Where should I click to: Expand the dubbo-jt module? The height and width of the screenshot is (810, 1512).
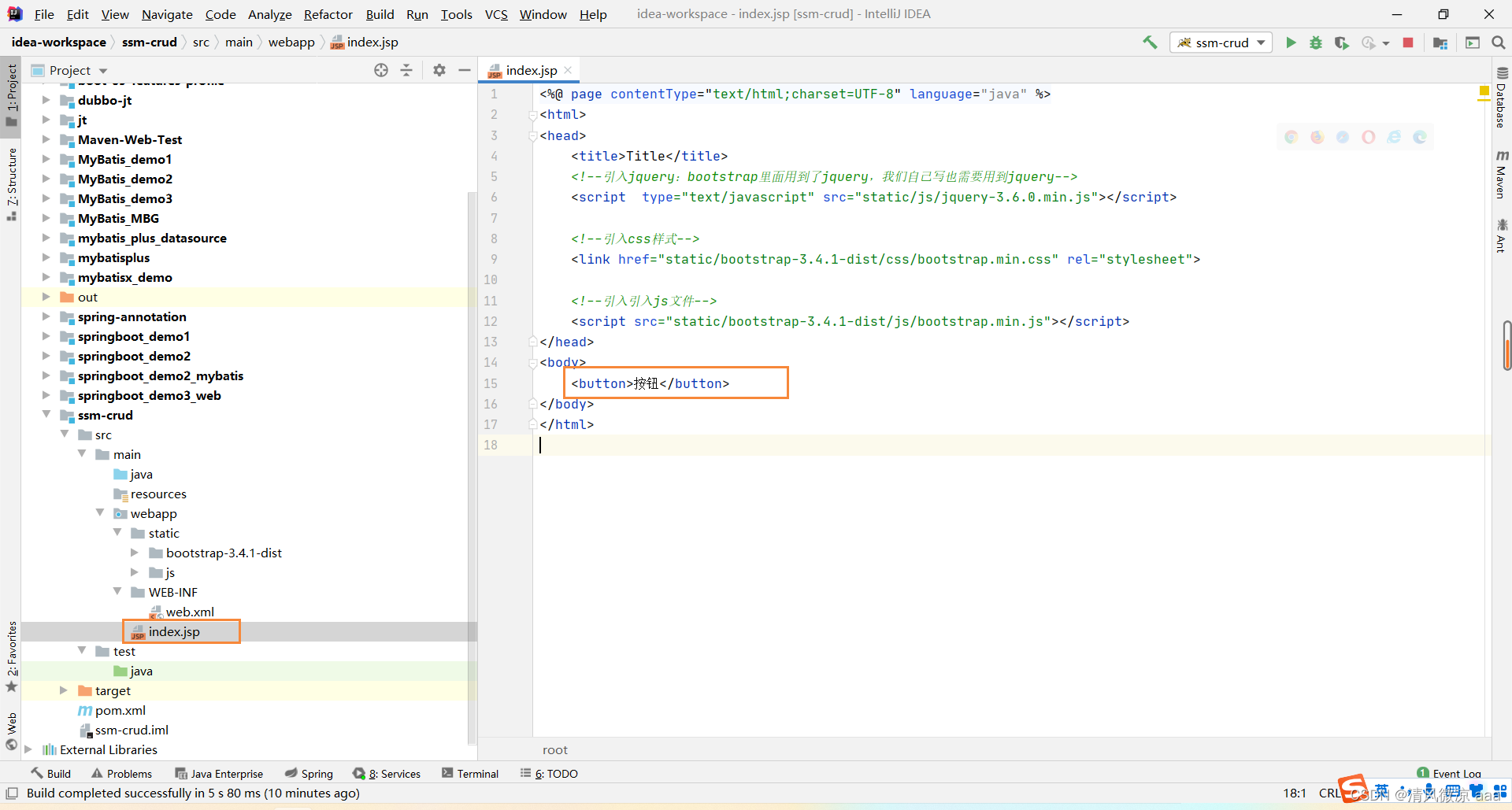pos(46,100)
